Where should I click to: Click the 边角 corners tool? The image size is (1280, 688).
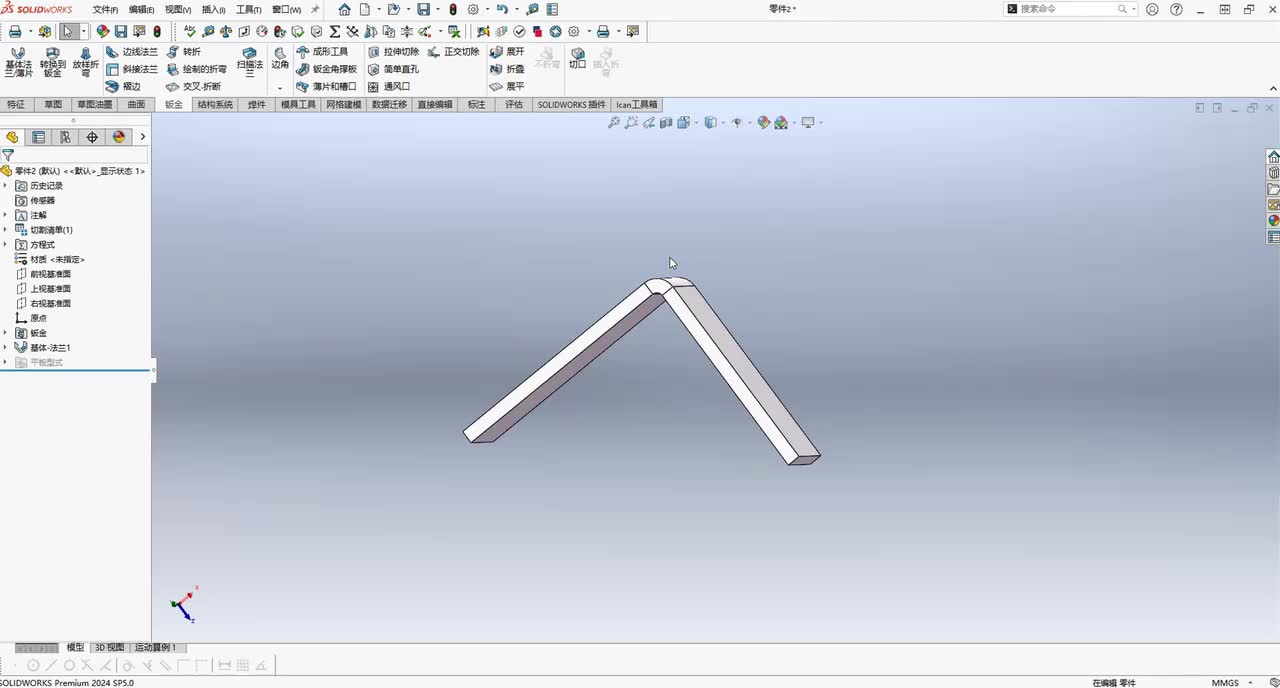(280, 59)
